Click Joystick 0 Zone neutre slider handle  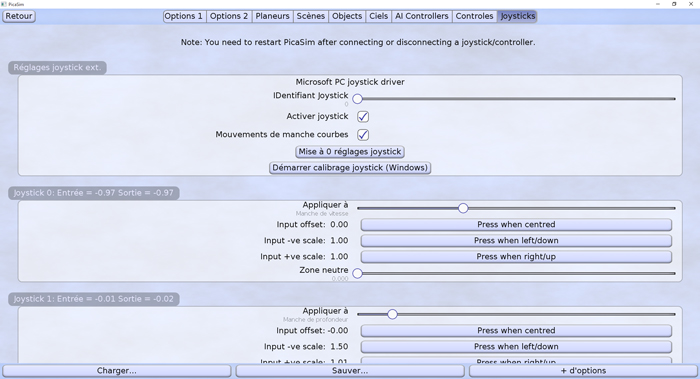[x=358, y=273]
